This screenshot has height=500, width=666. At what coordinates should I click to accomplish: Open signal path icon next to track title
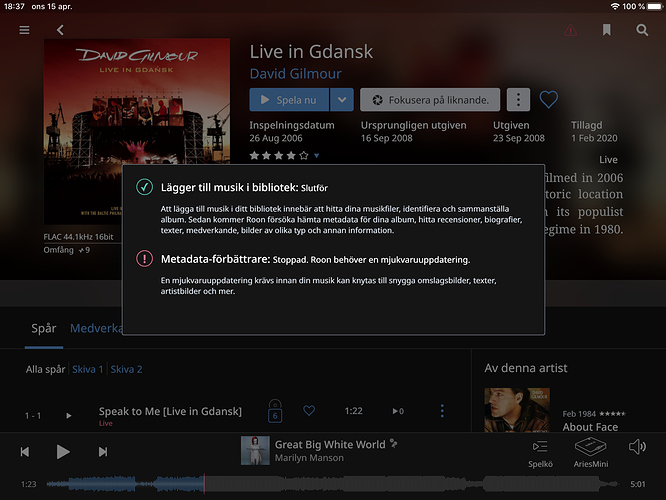pos(394,443)
